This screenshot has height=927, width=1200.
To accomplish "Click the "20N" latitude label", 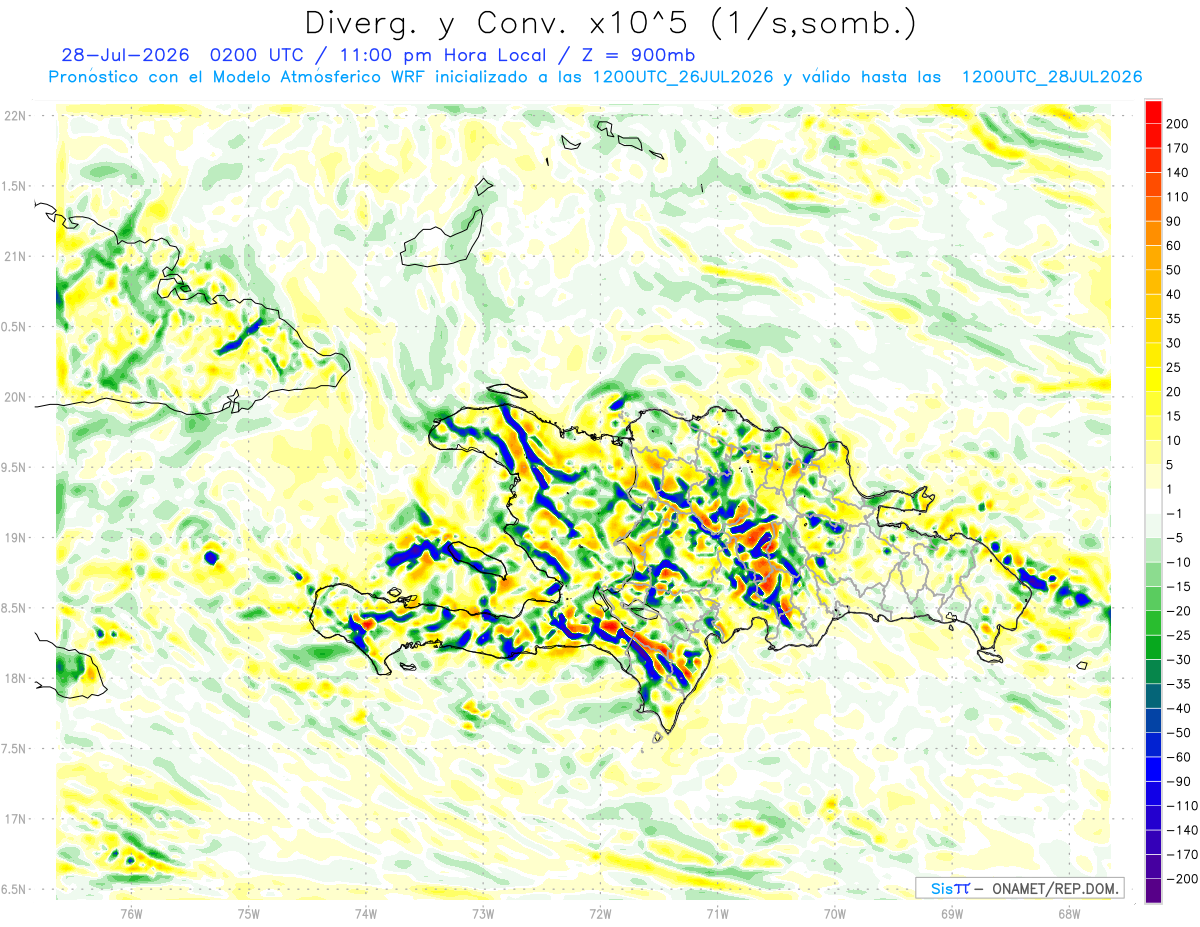I will tap(16, 397).
